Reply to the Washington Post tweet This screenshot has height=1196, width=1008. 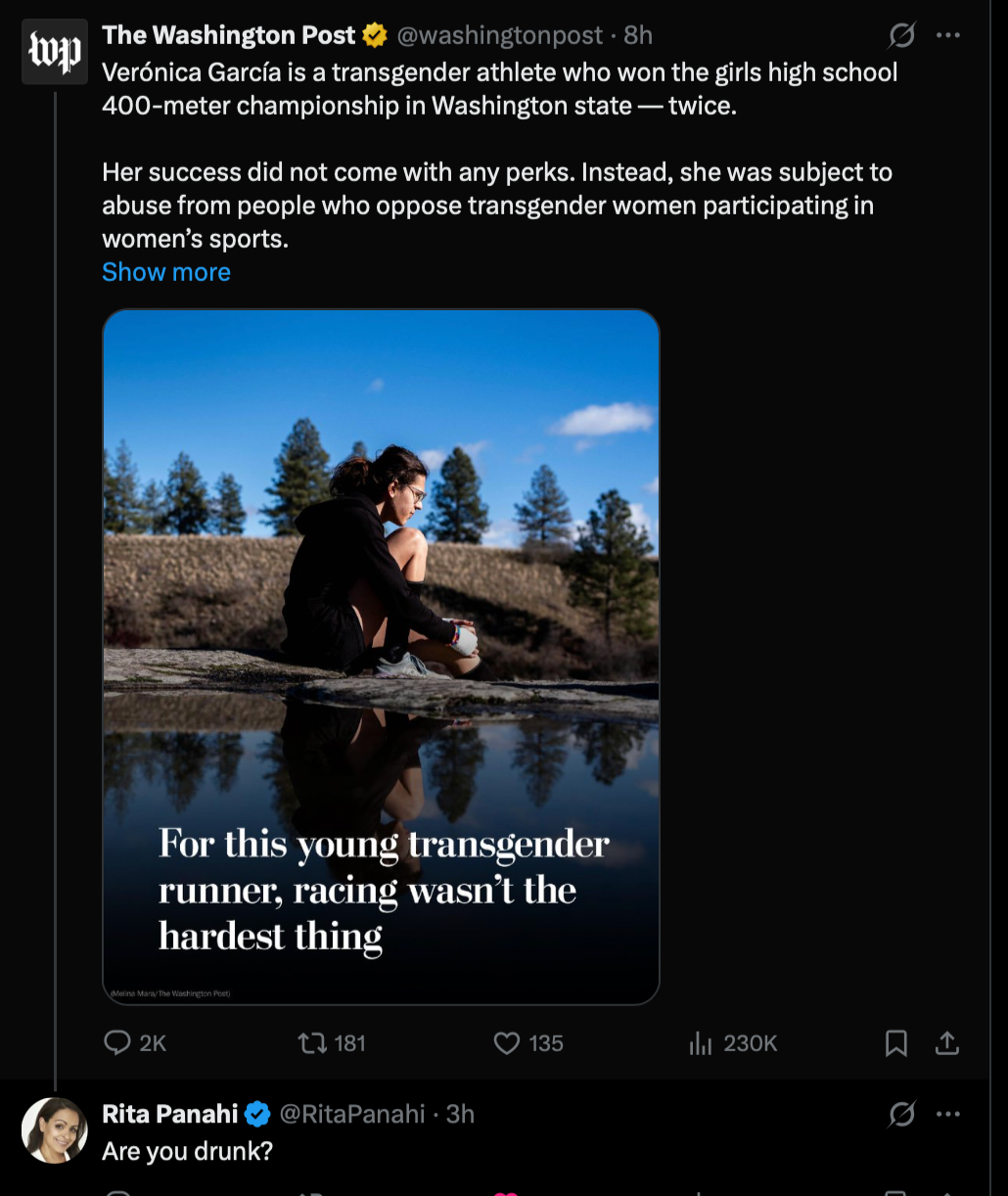(x=117, y=1043)
